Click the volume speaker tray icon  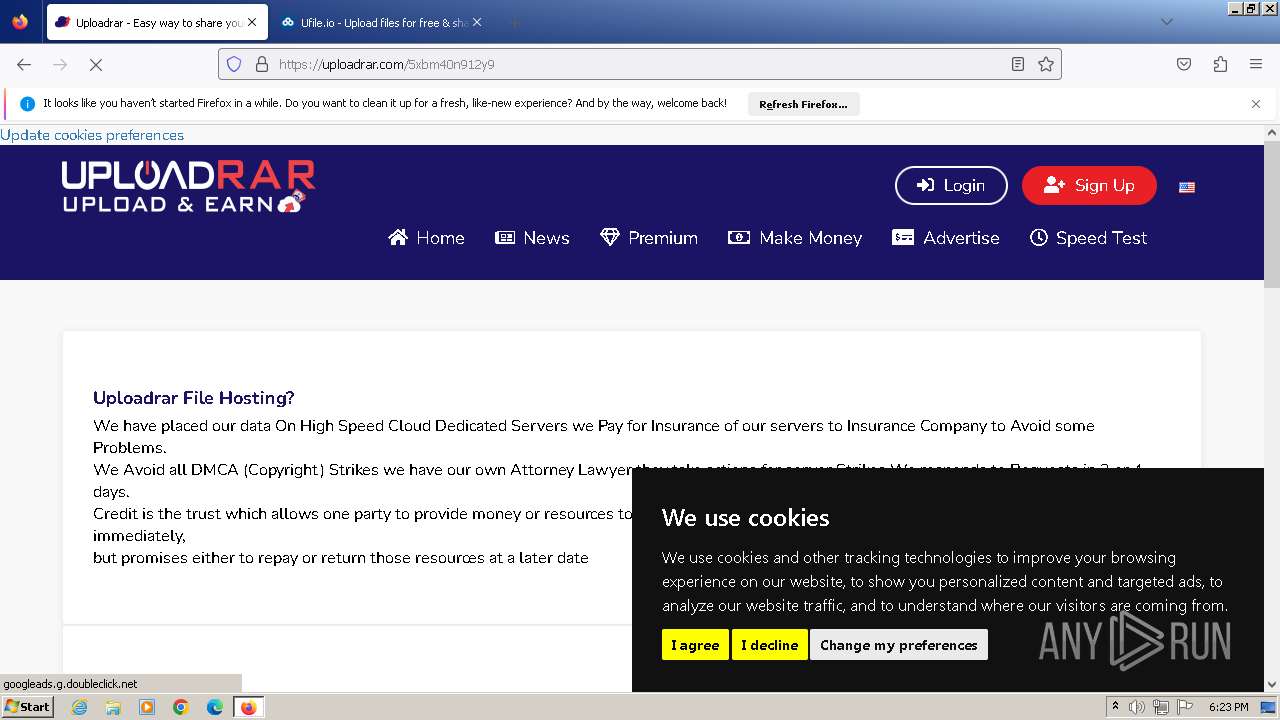pos(1137,707)
